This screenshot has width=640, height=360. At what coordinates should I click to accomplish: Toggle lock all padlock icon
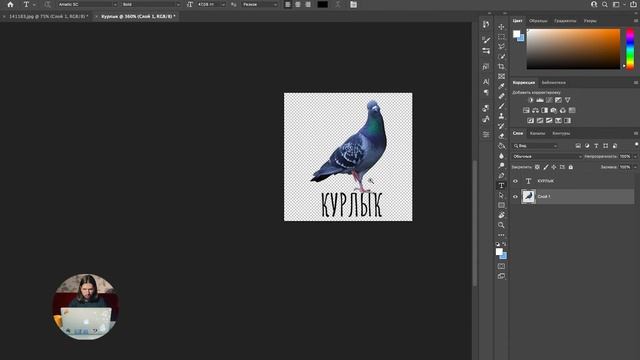571,167
